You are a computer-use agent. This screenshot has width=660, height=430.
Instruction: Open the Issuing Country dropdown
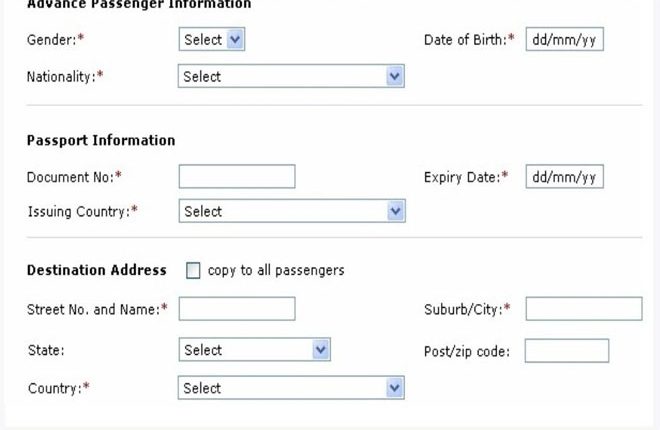[291, 211]
